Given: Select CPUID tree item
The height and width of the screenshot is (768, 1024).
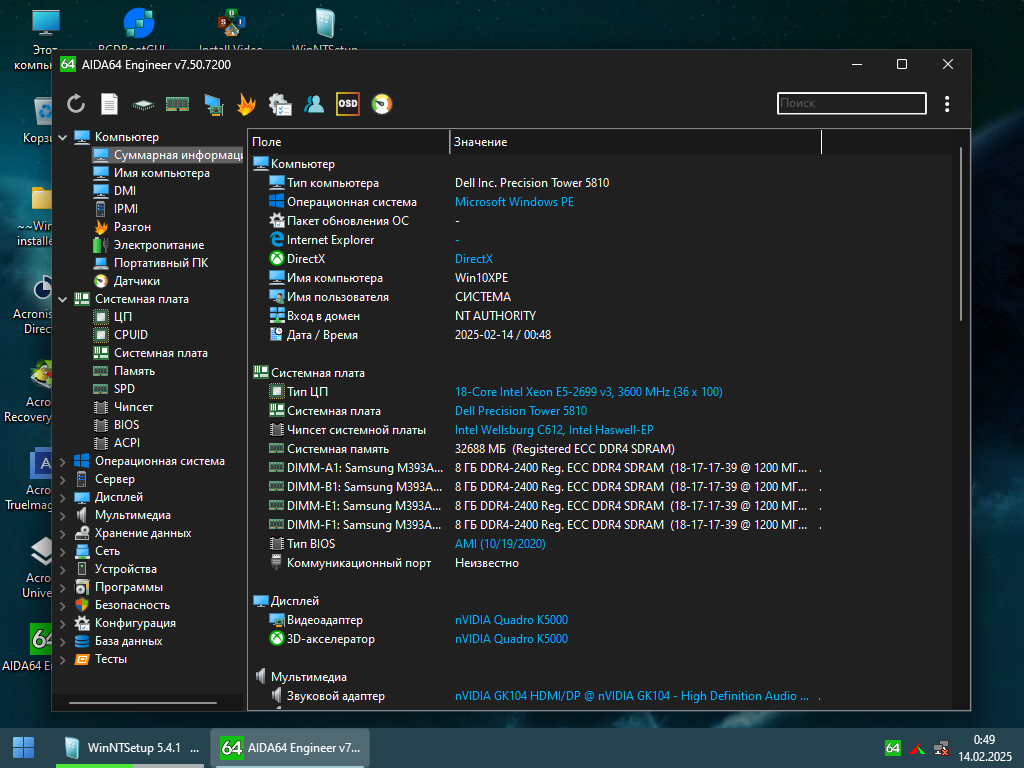Looking at the screenshot, I should point(131,334).
